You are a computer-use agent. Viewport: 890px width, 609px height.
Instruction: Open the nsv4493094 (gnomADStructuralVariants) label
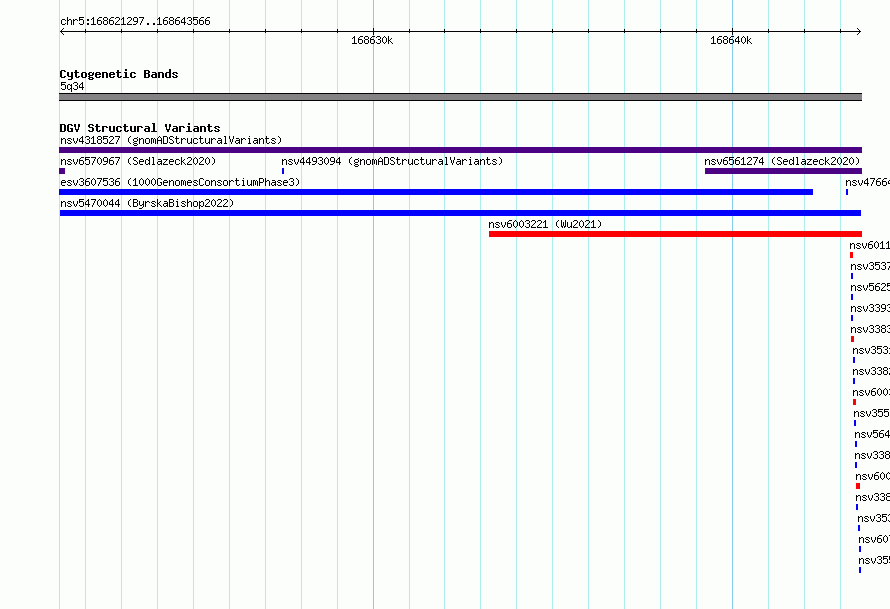pos(392,161)
